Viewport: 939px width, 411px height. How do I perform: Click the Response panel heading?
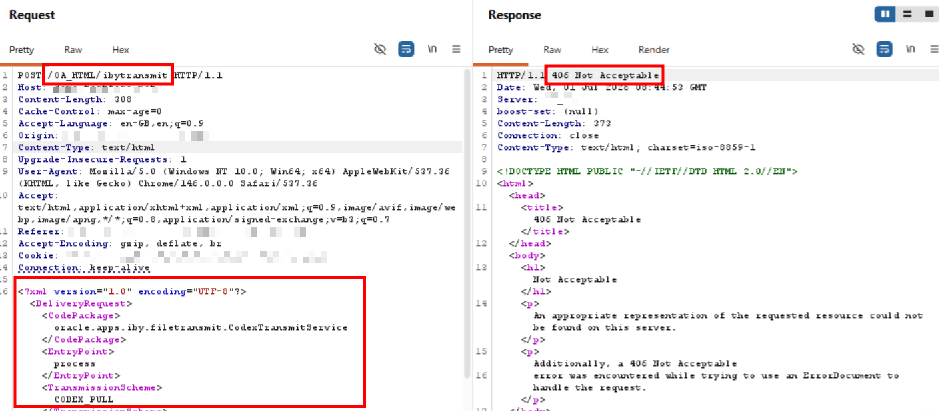click(x=514, y=15)
